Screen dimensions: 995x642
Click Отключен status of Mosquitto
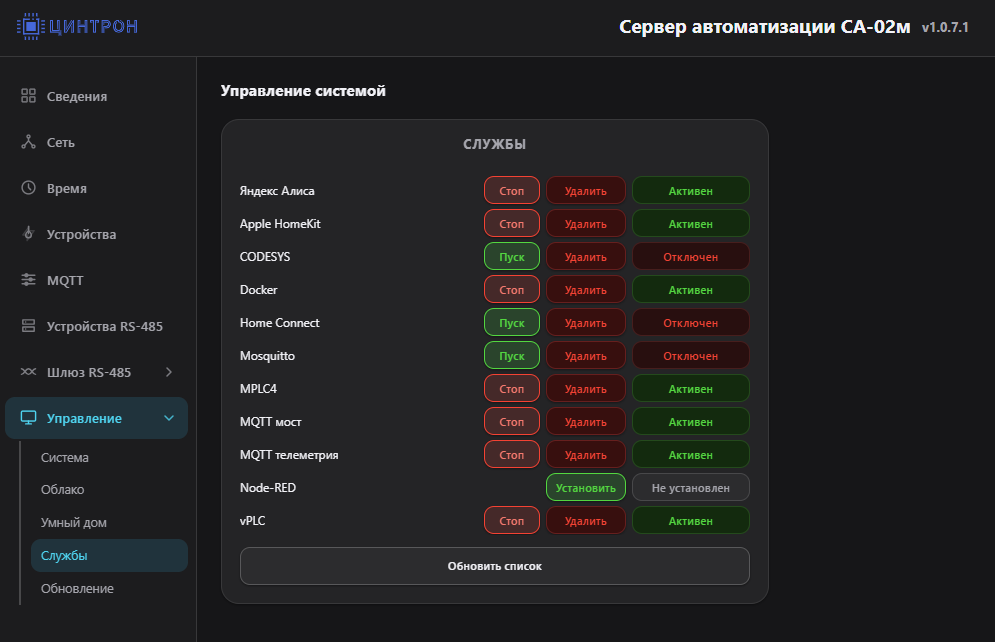point(690,355)
